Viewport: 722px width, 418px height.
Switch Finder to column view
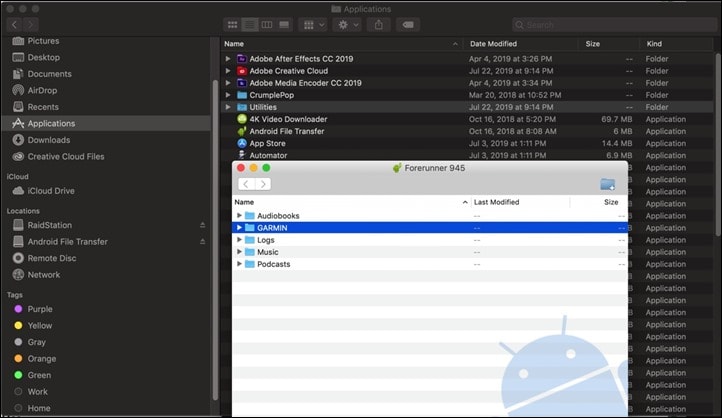(x=267, y=24)
